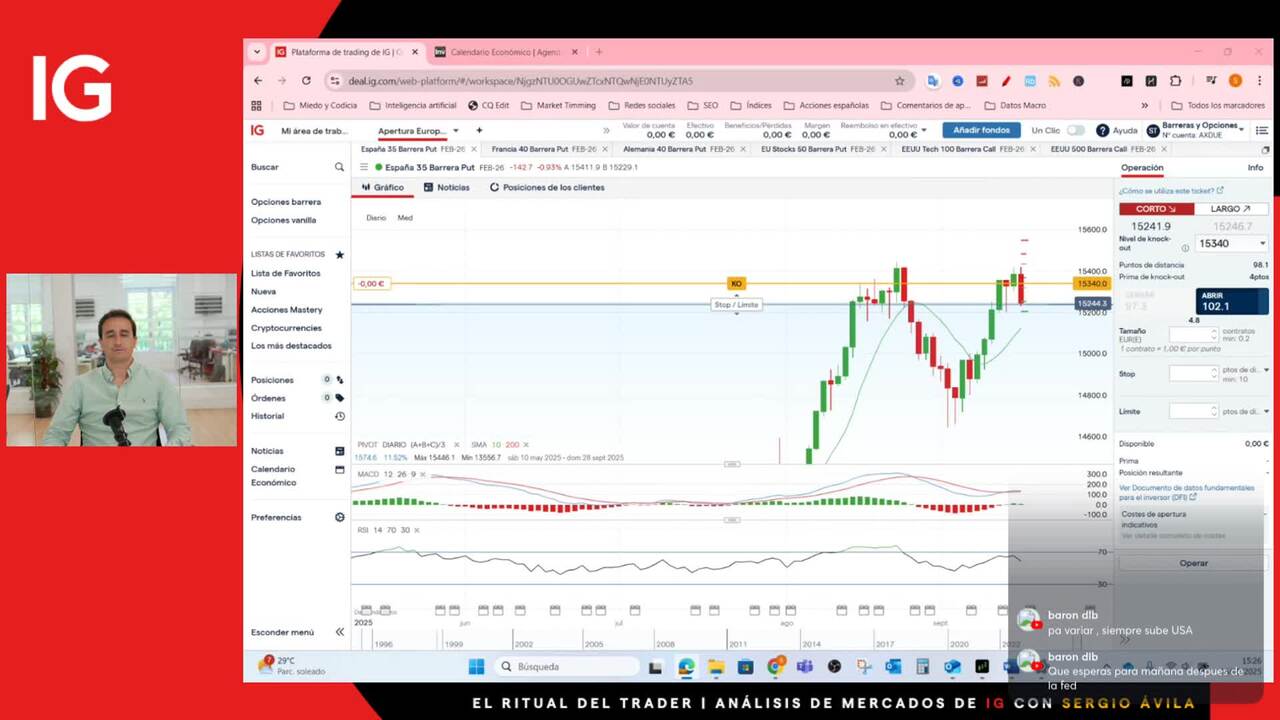Add a new workspace with plus icon
The height and width of the screenshot is (720, 1280).
point(479,130)
